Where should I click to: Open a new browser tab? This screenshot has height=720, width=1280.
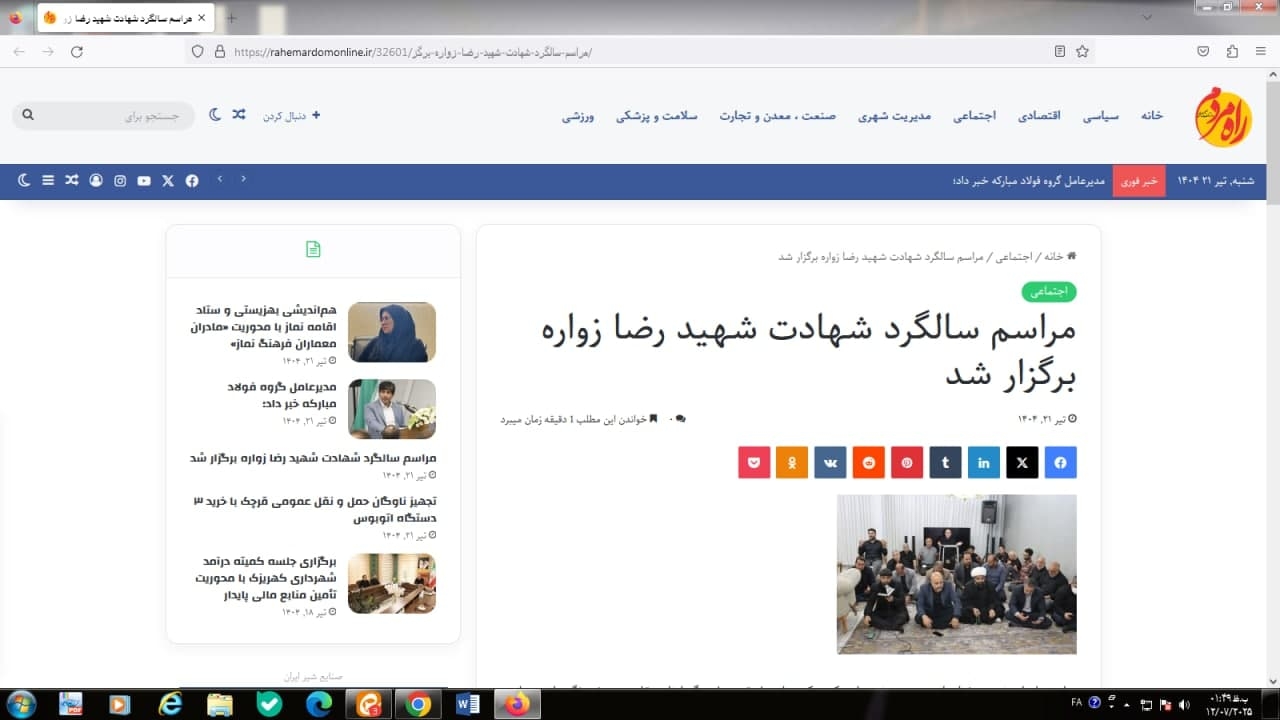point(232,18)
